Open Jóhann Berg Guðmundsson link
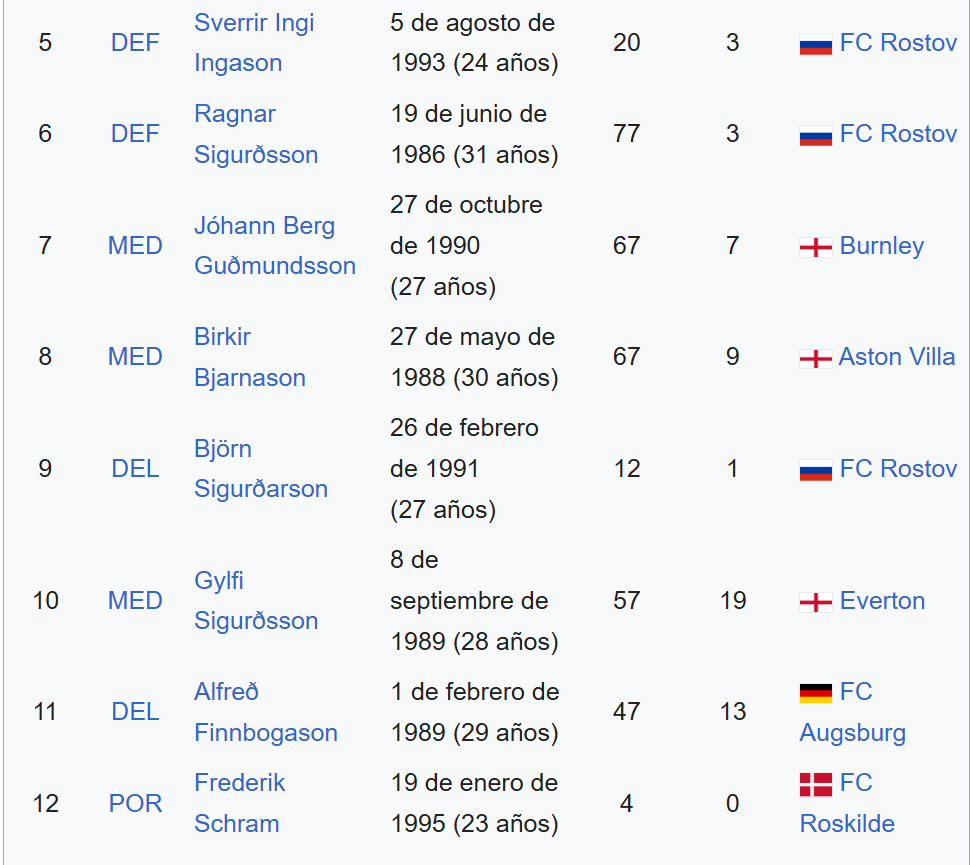Viewport: 972px width, 865px height. pos(275,246)
